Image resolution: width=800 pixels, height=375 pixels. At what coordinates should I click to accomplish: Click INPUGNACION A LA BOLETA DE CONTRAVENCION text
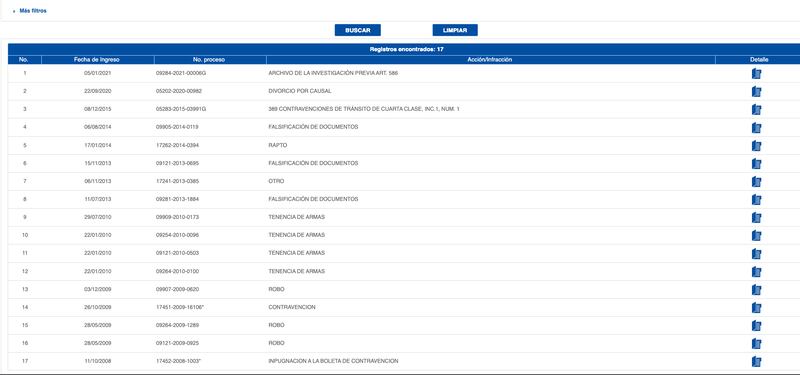tap(333, 361)
